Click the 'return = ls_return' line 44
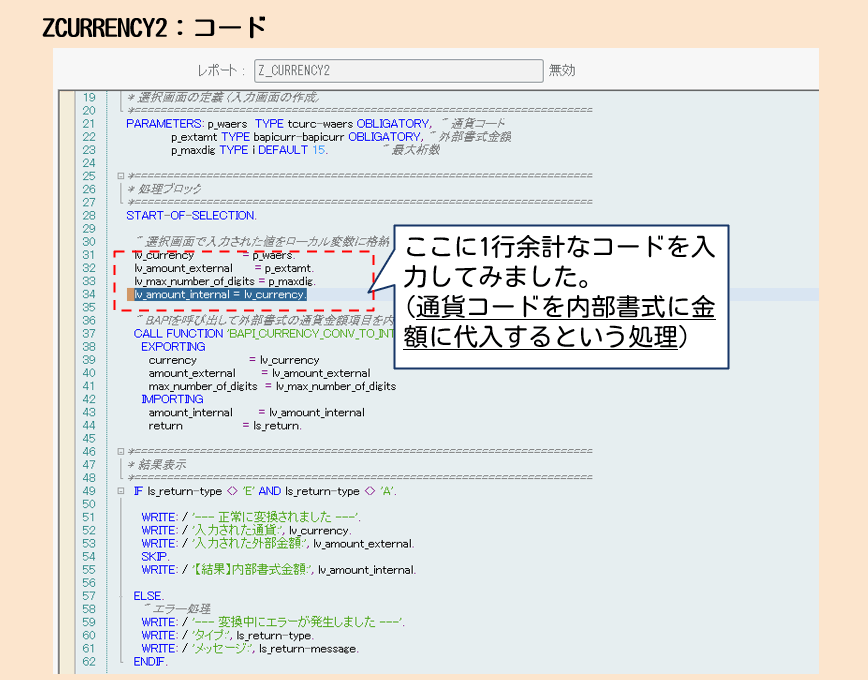 [224, 425]
